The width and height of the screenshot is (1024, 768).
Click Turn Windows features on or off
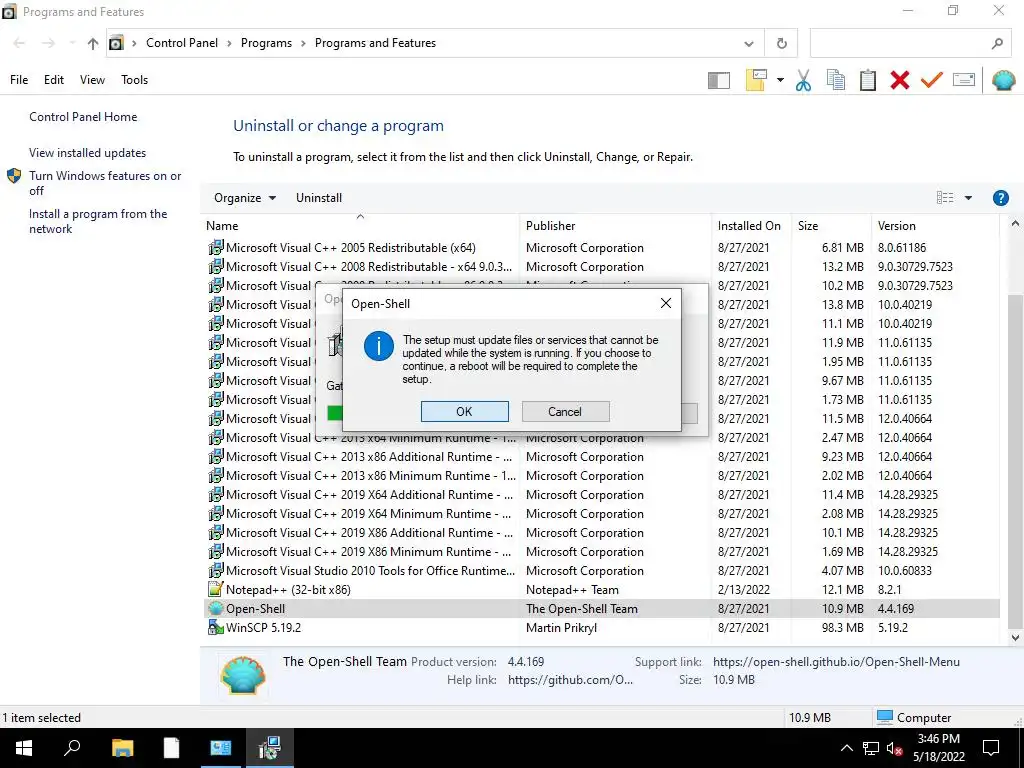pos(105,183)
